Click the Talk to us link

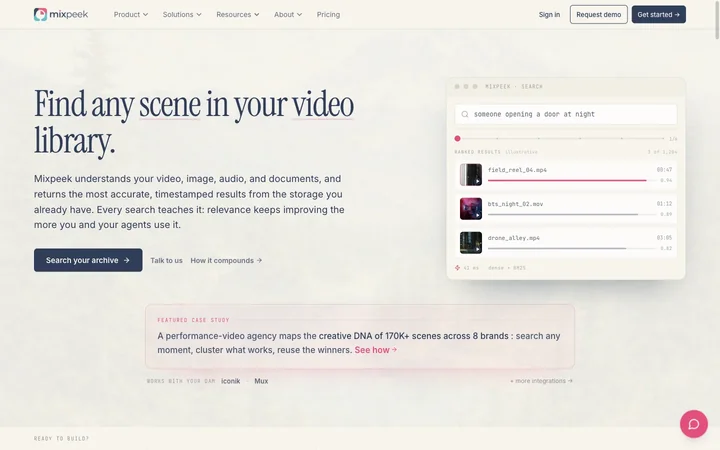(166, 260)
